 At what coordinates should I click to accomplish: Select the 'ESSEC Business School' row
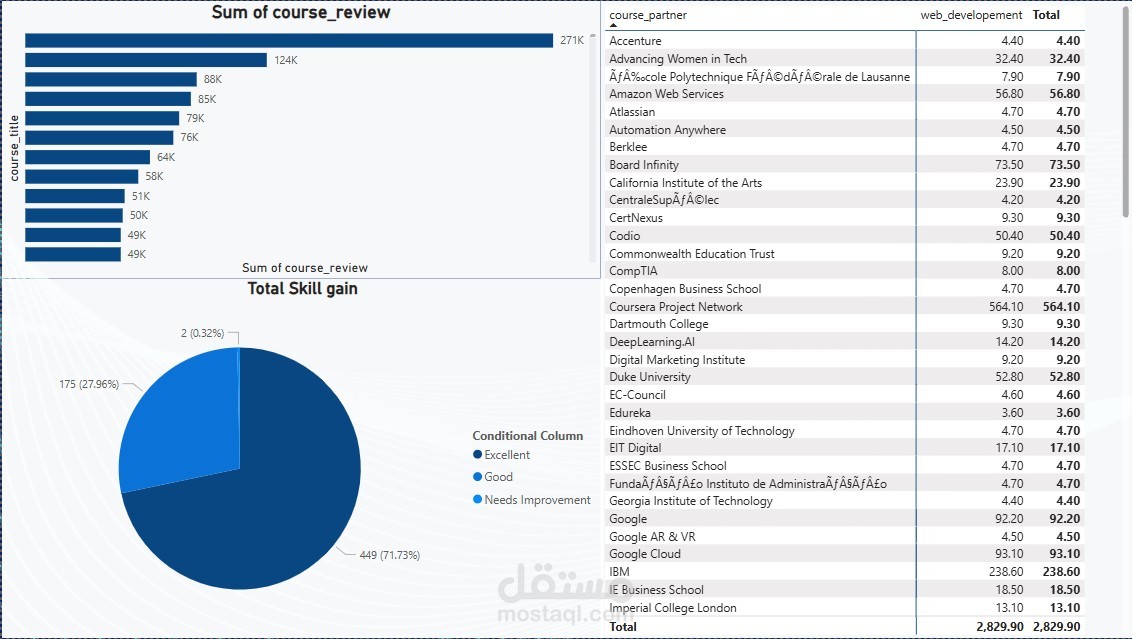(x=844, y=466)
